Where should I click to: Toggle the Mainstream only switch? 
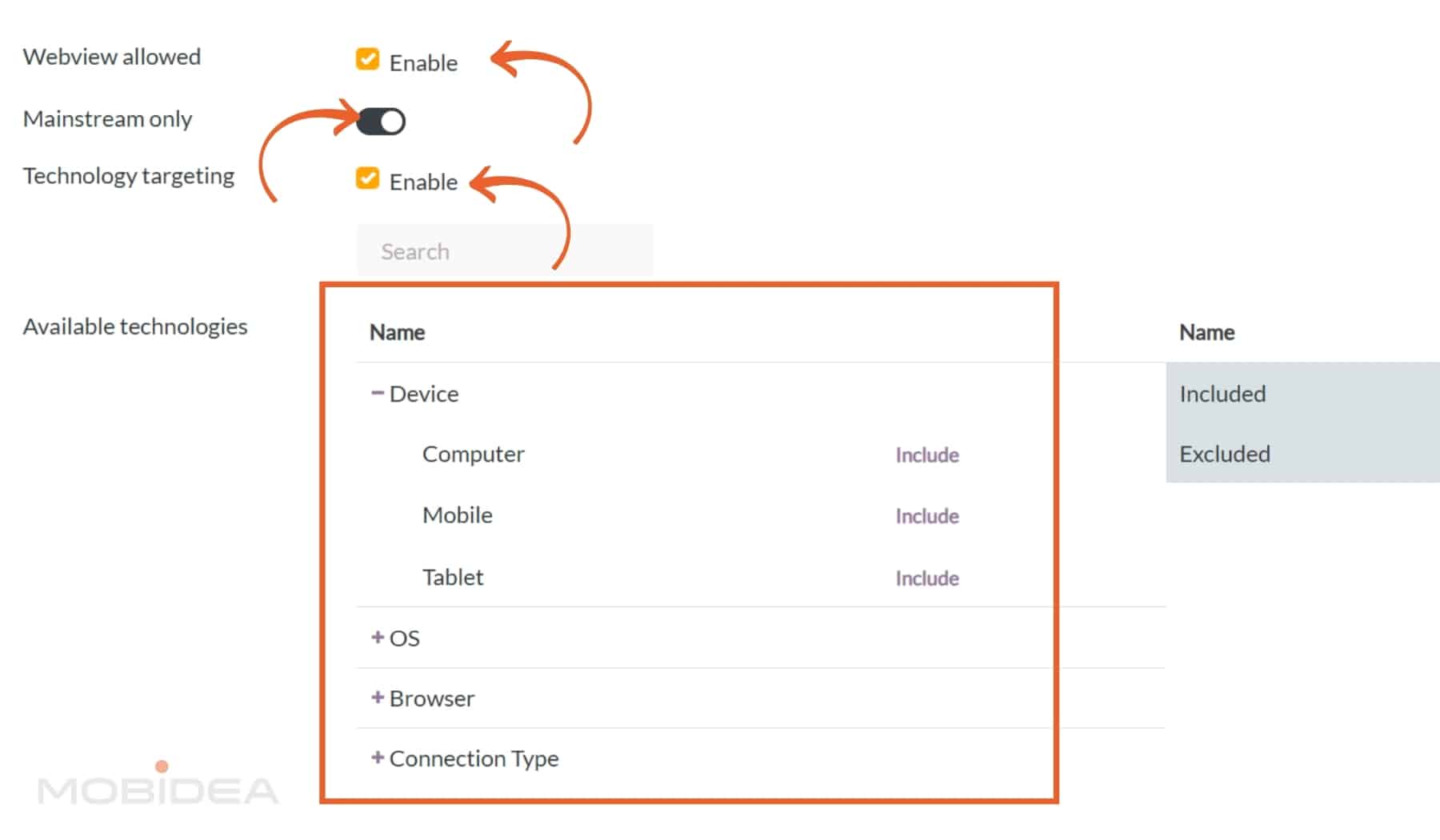[x=381, y=122]
